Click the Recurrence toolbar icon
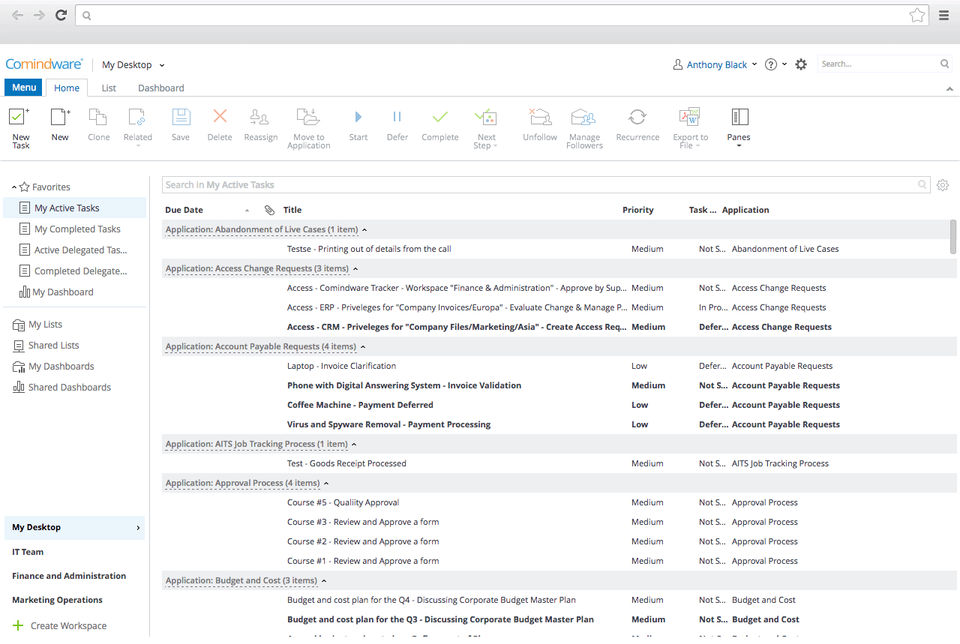This screenshot has height=644, width=960. click(637, 118)
